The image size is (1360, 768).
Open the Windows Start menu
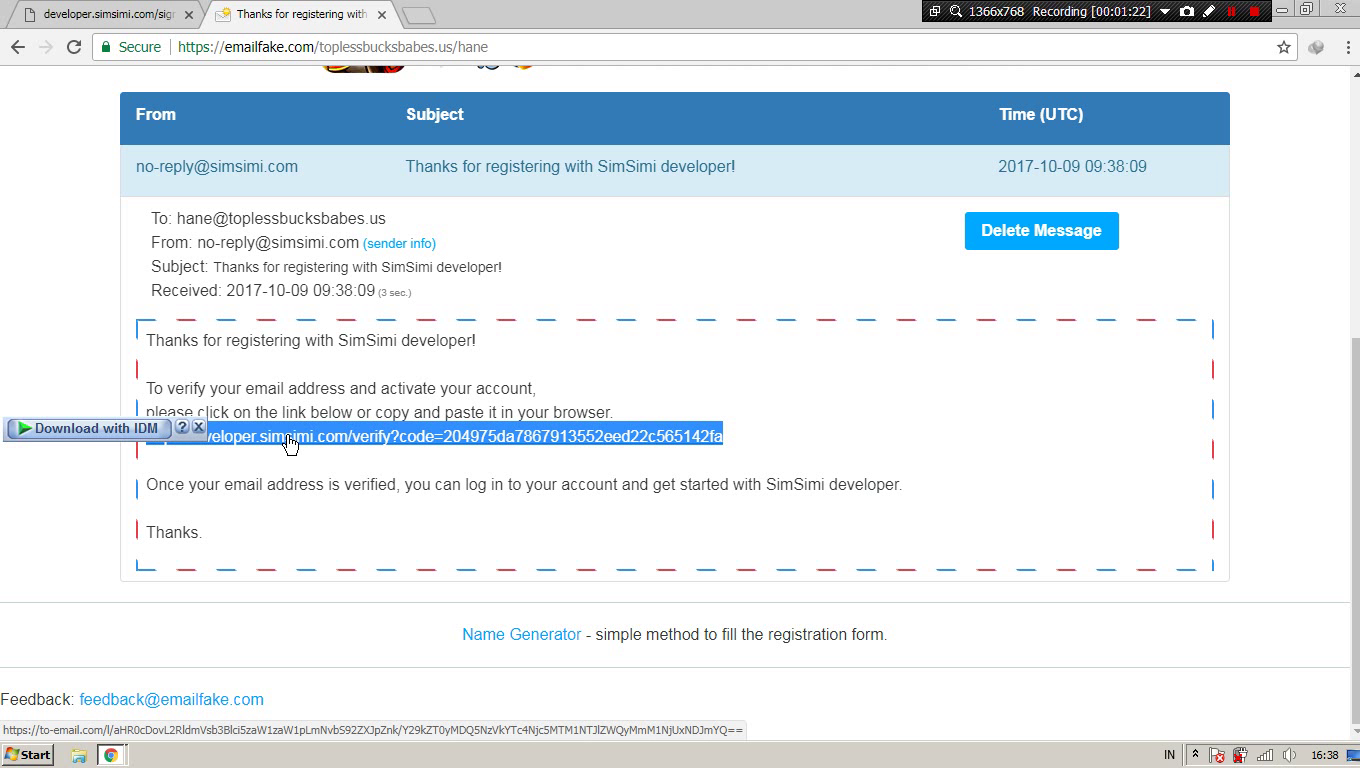click(27, 755)
